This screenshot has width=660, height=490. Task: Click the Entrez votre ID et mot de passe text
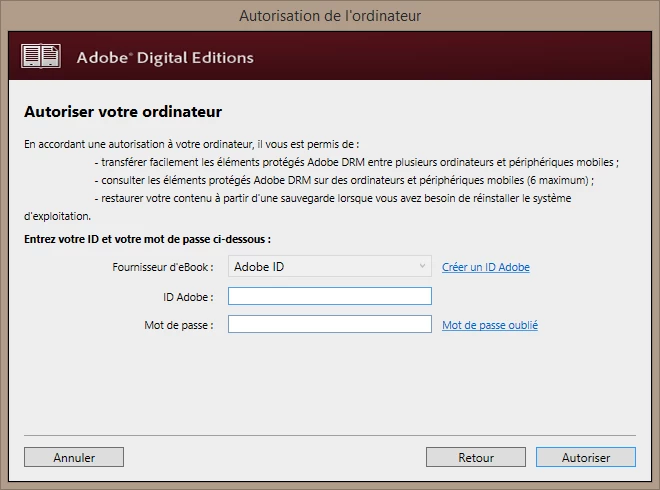pos(147,239)
